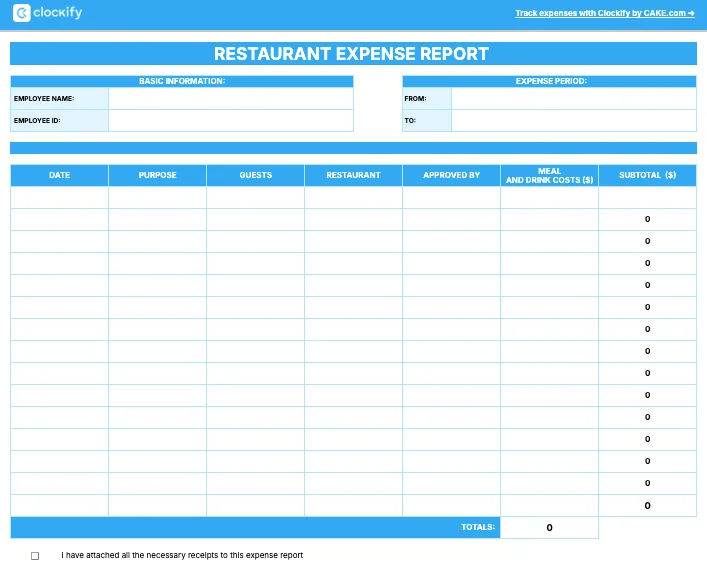Click the EXPENSE PERIOD: section header
Screen dimensions: 707x572
550,81
